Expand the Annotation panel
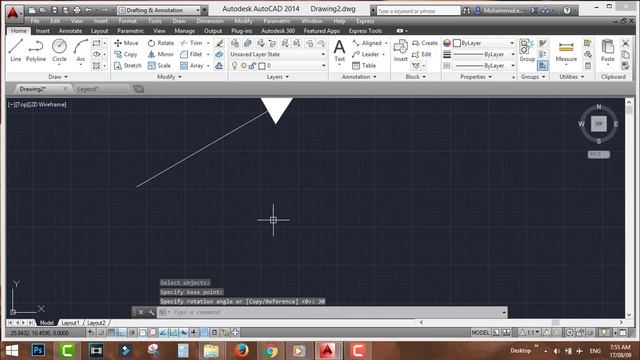This screenshot has height=360, width=640. pyautogui.click(x=359, y=77)
